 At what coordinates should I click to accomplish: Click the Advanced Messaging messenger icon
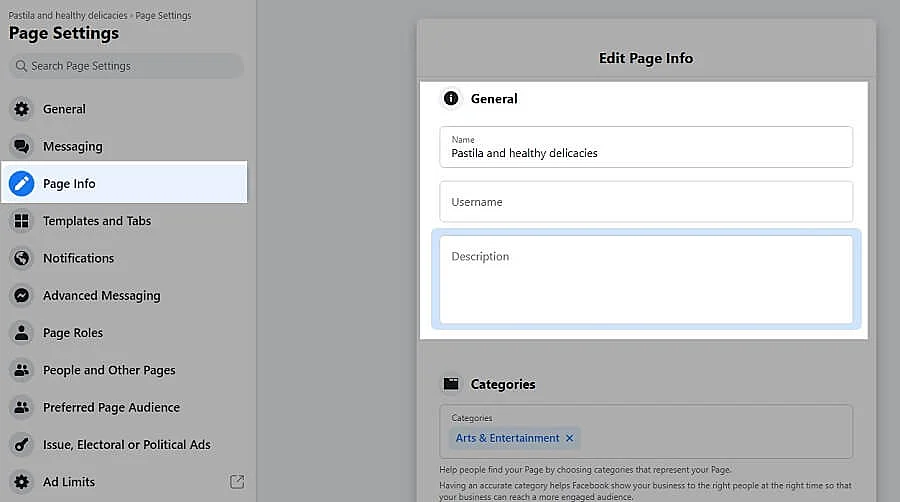22,296
